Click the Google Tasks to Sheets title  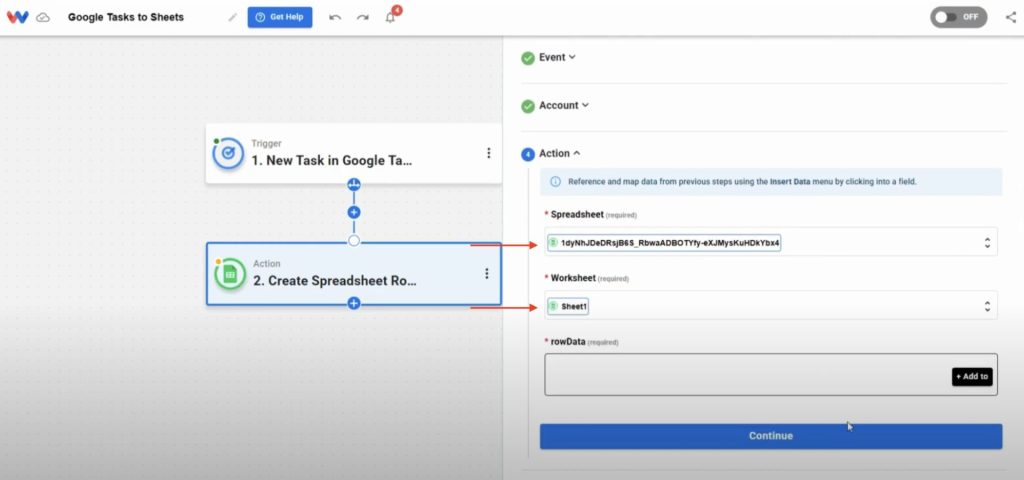click(125, 18)
